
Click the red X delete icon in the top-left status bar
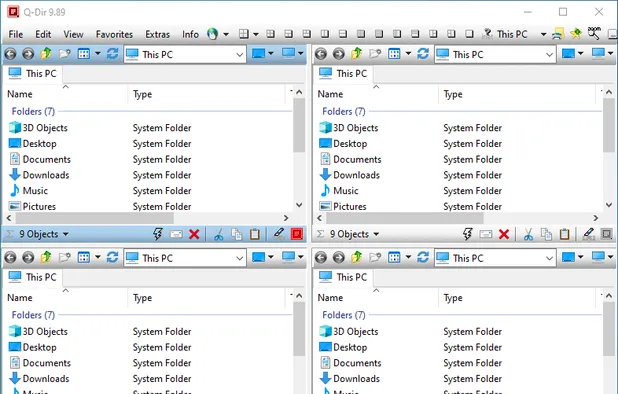(194, 234)
